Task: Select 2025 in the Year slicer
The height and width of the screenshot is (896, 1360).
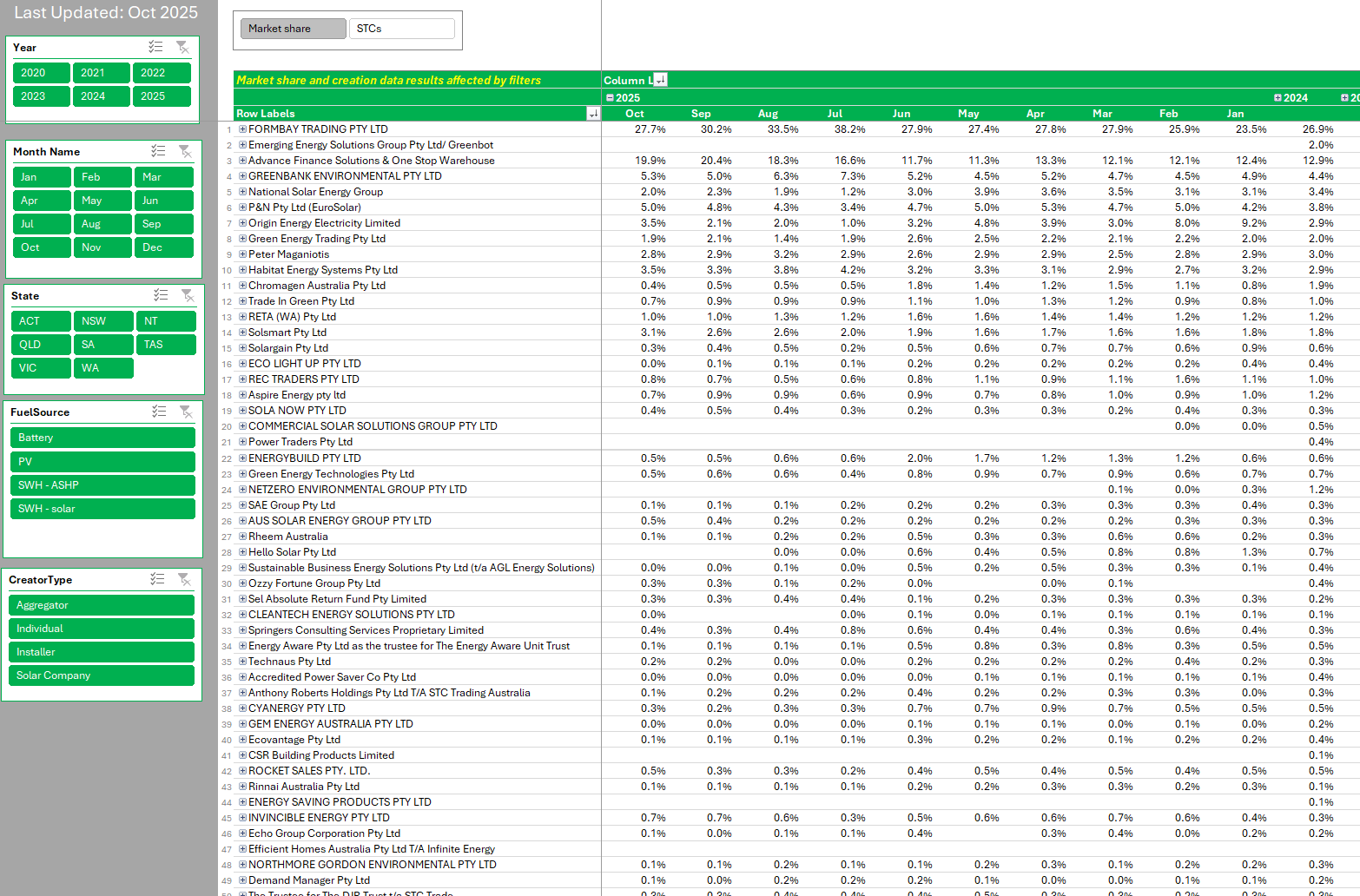Action: [x=162, y=96]
